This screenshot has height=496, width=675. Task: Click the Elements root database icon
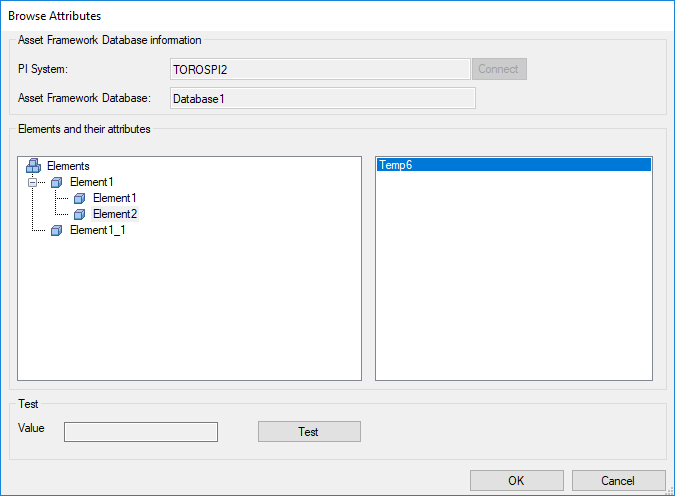(x=34, y=166)
